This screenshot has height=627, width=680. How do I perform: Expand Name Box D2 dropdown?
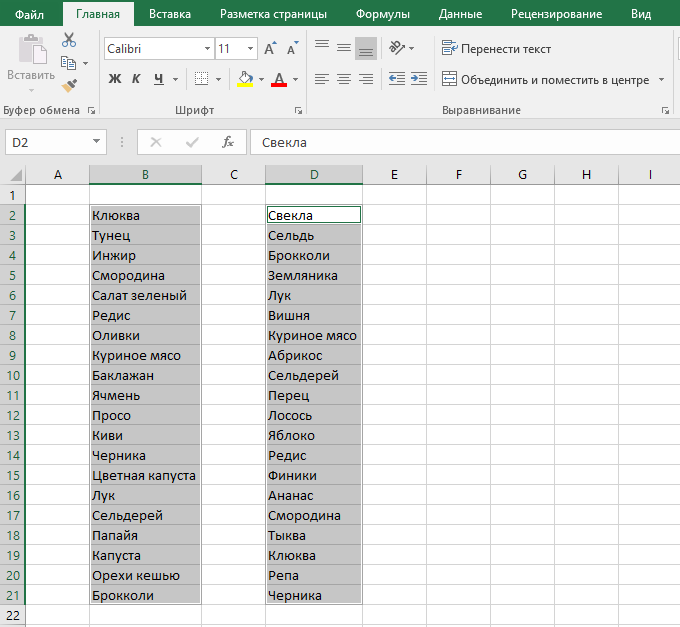click(96, 141)
